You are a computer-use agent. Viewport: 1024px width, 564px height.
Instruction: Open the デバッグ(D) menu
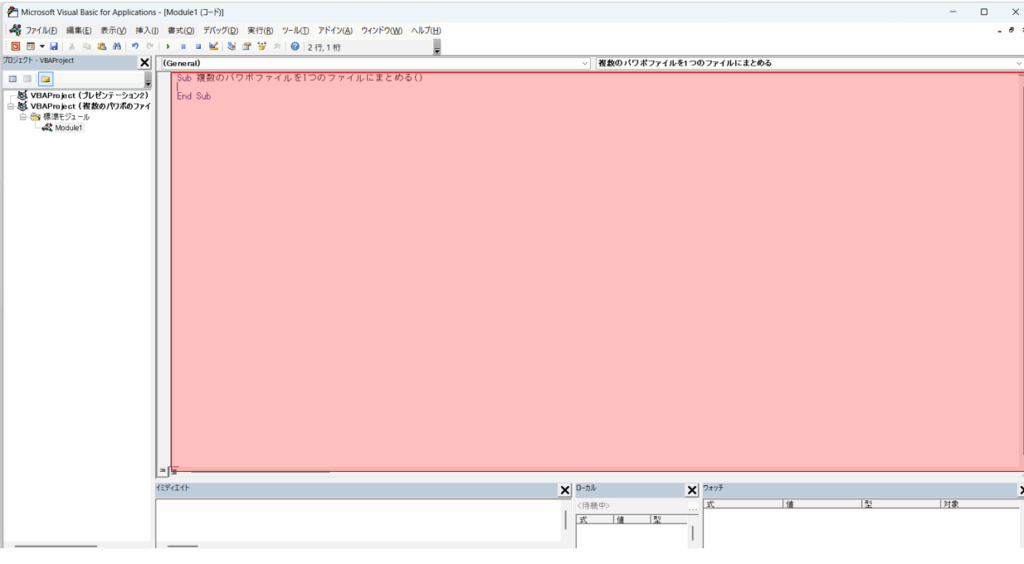220,30
